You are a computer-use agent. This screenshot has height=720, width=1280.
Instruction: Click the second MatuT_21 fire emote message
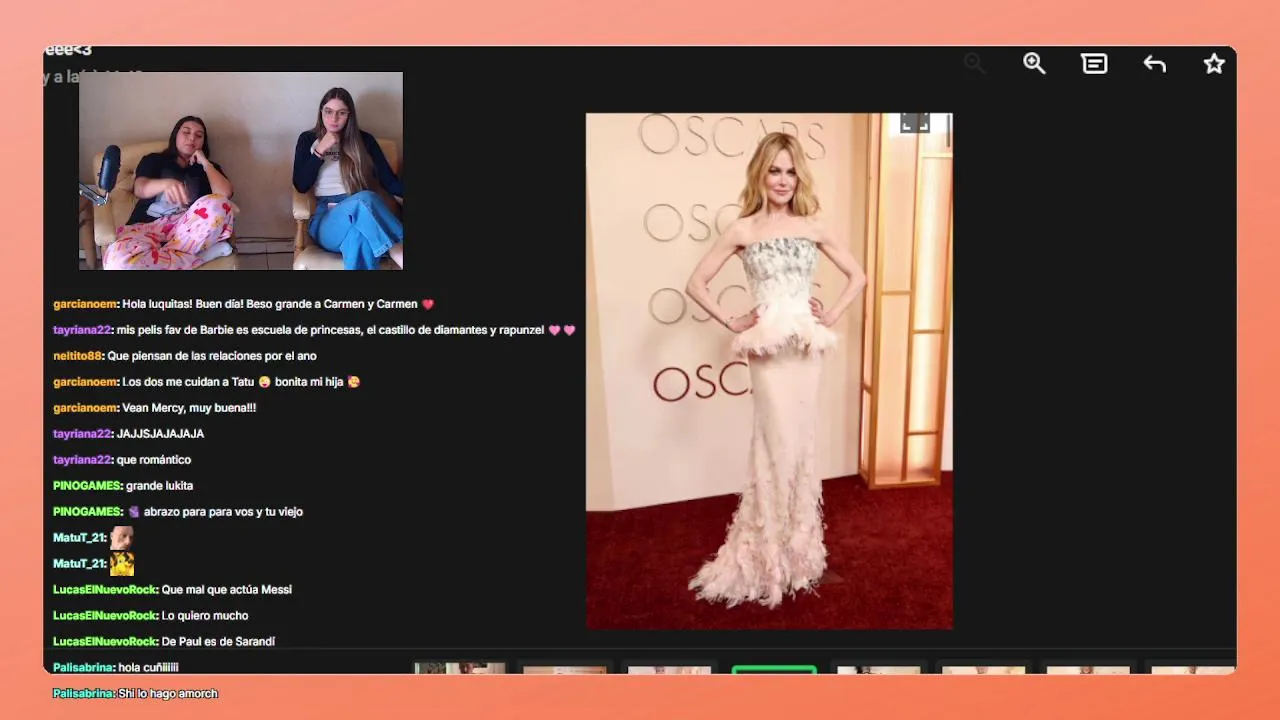coord(122,564)
